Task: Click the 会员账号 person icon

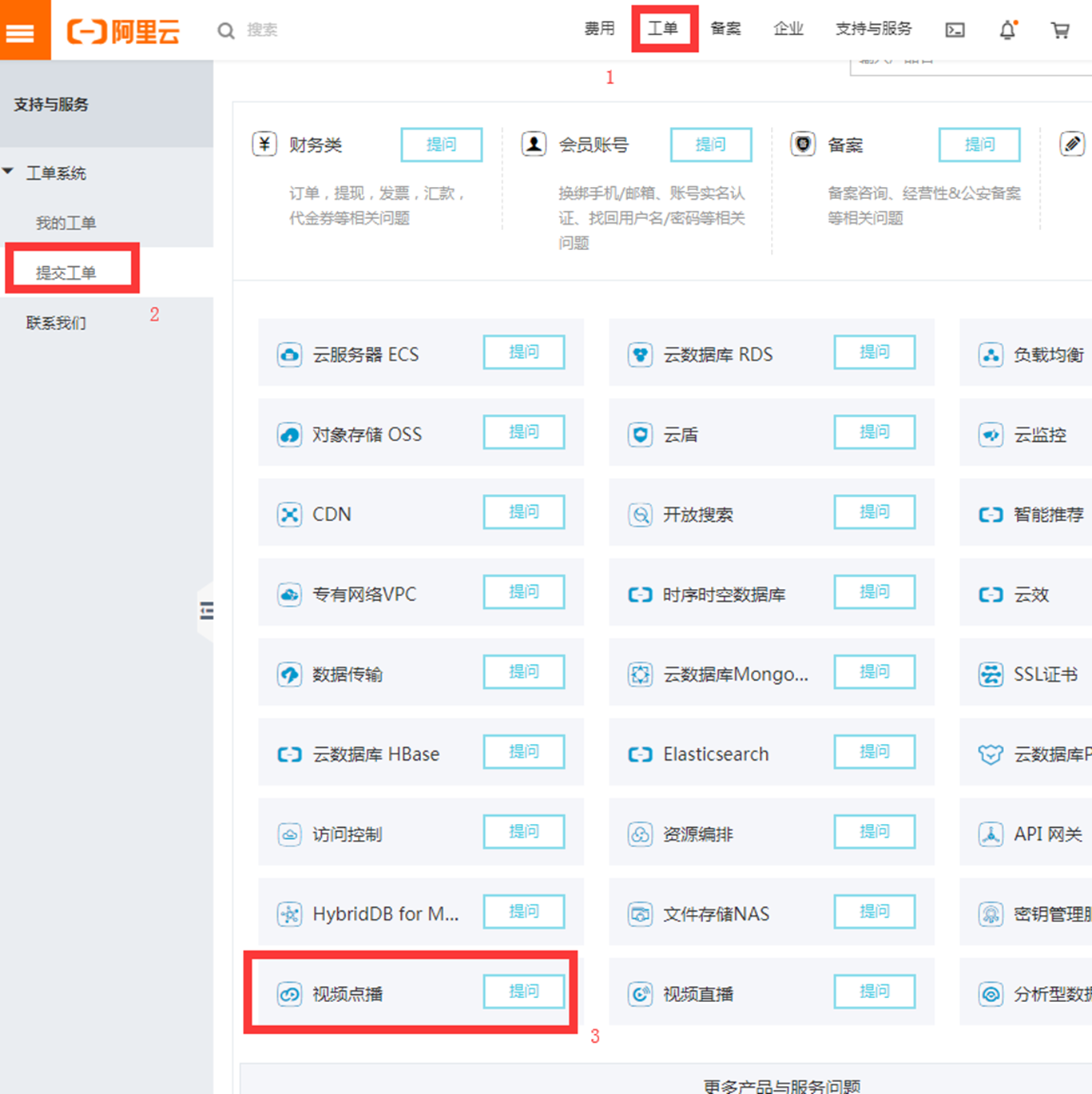Action: click(x=534, y=144)
